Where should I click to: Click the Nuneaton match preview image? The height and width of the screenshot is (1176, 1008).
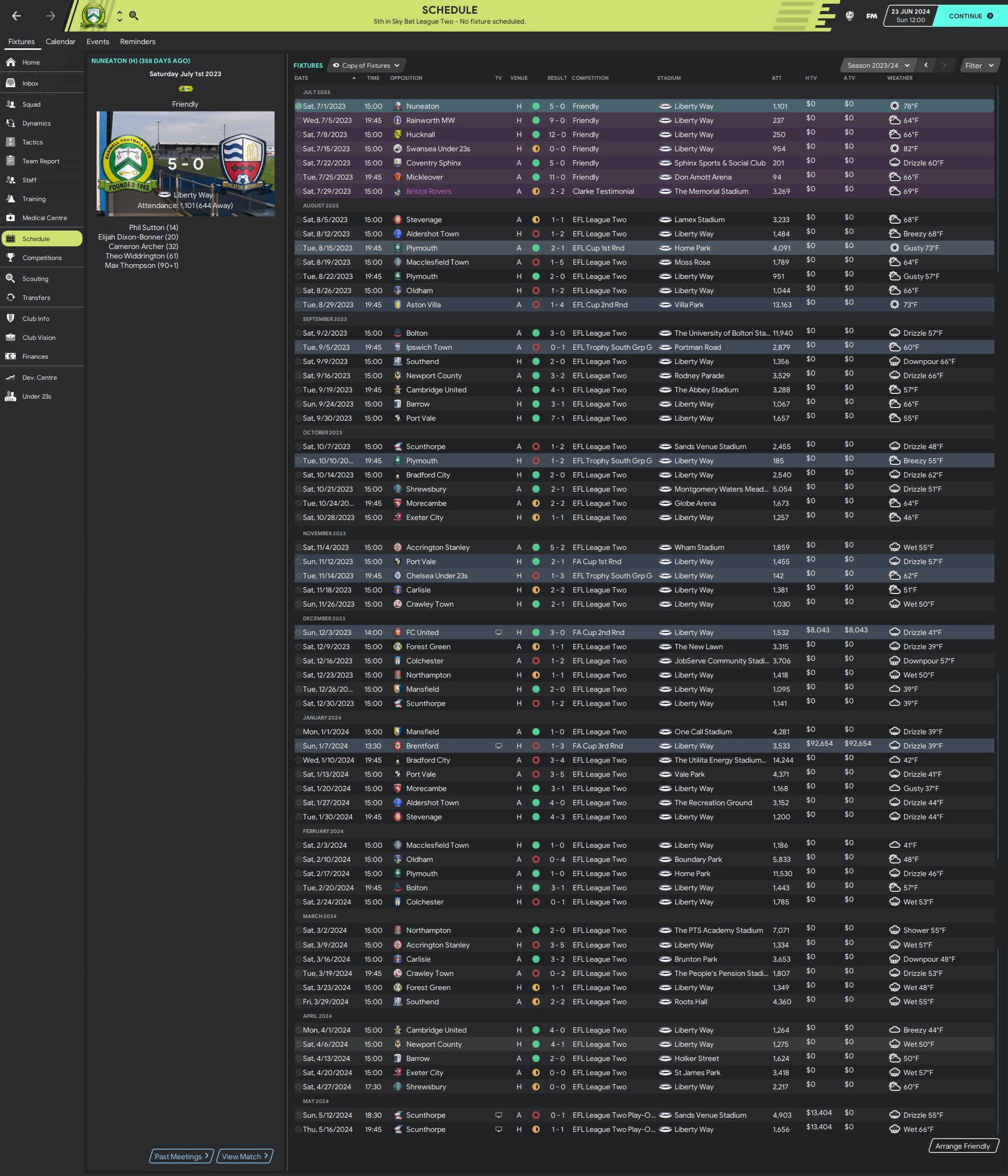click(185, 164)
